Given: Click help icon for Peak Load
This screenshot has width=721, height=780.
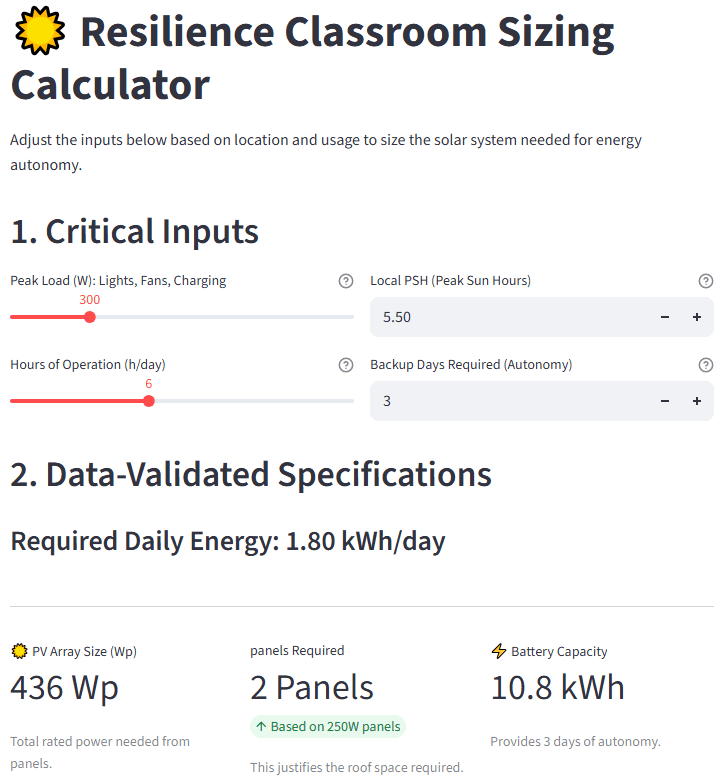Looking at the screenshot, I should pyautogui.click(x=346, y=281).
